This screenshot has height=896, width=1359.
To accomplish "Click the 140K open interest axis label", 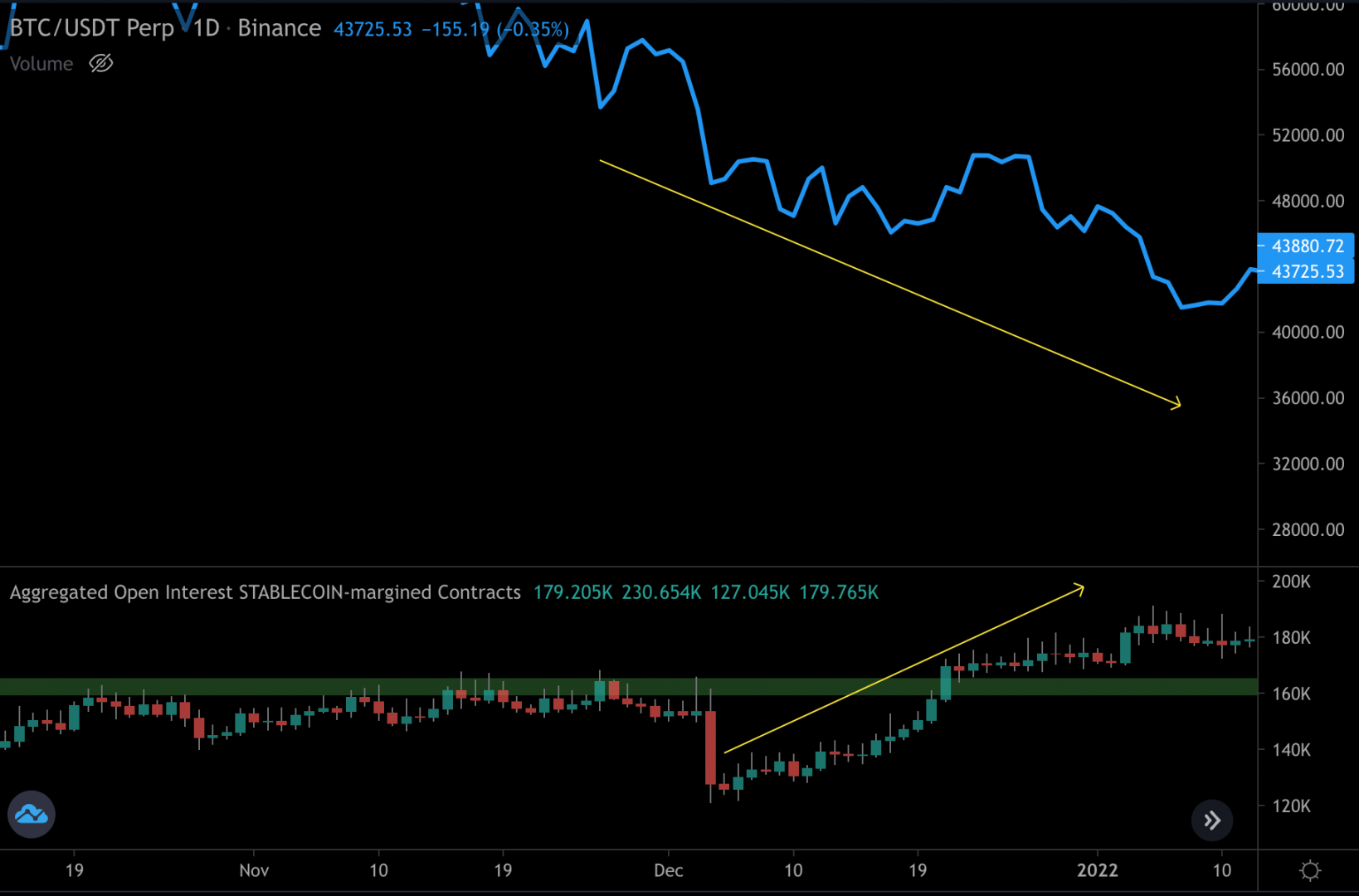I will pos(1291,750).
